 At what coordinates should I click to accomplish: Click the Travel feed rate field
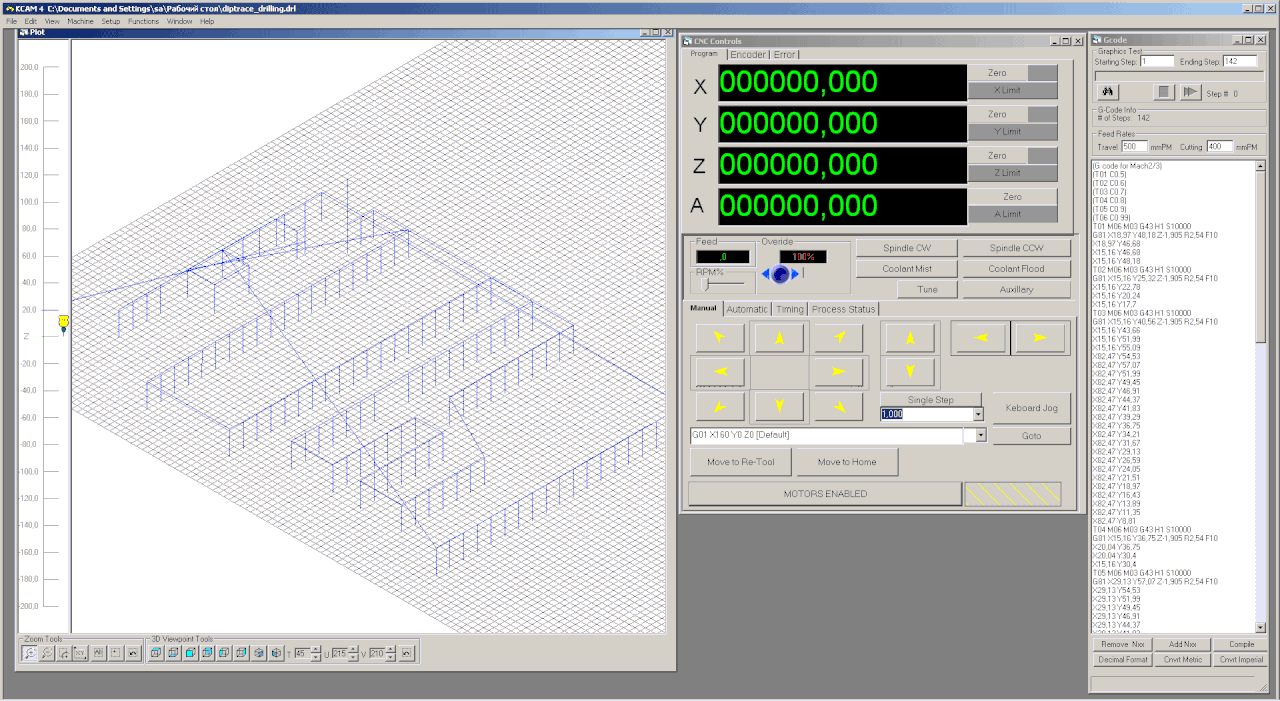pyautogui.click(x=1134, y=146)
